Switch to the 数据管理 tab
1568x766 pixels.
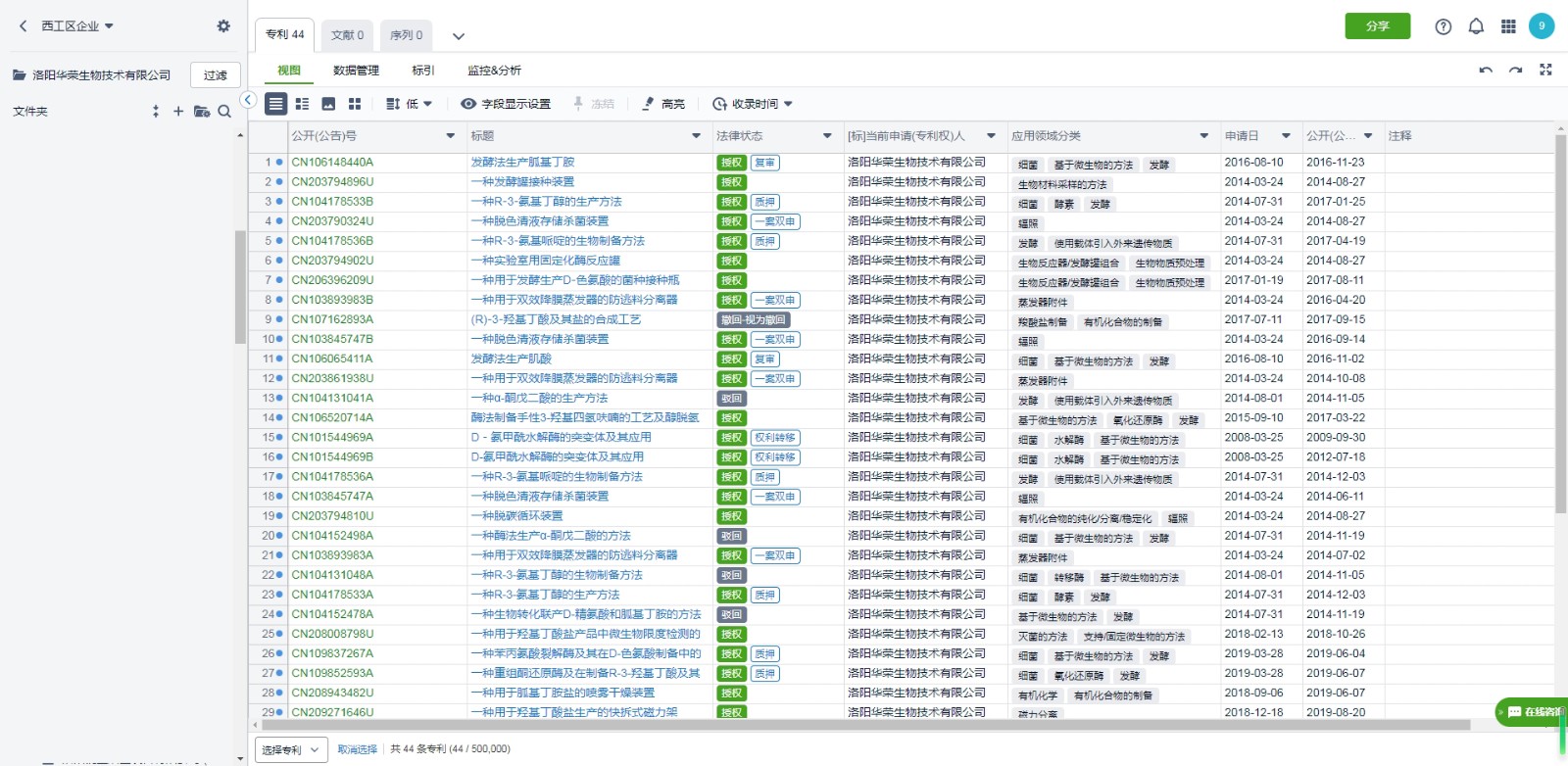click(x=356, y=71)
